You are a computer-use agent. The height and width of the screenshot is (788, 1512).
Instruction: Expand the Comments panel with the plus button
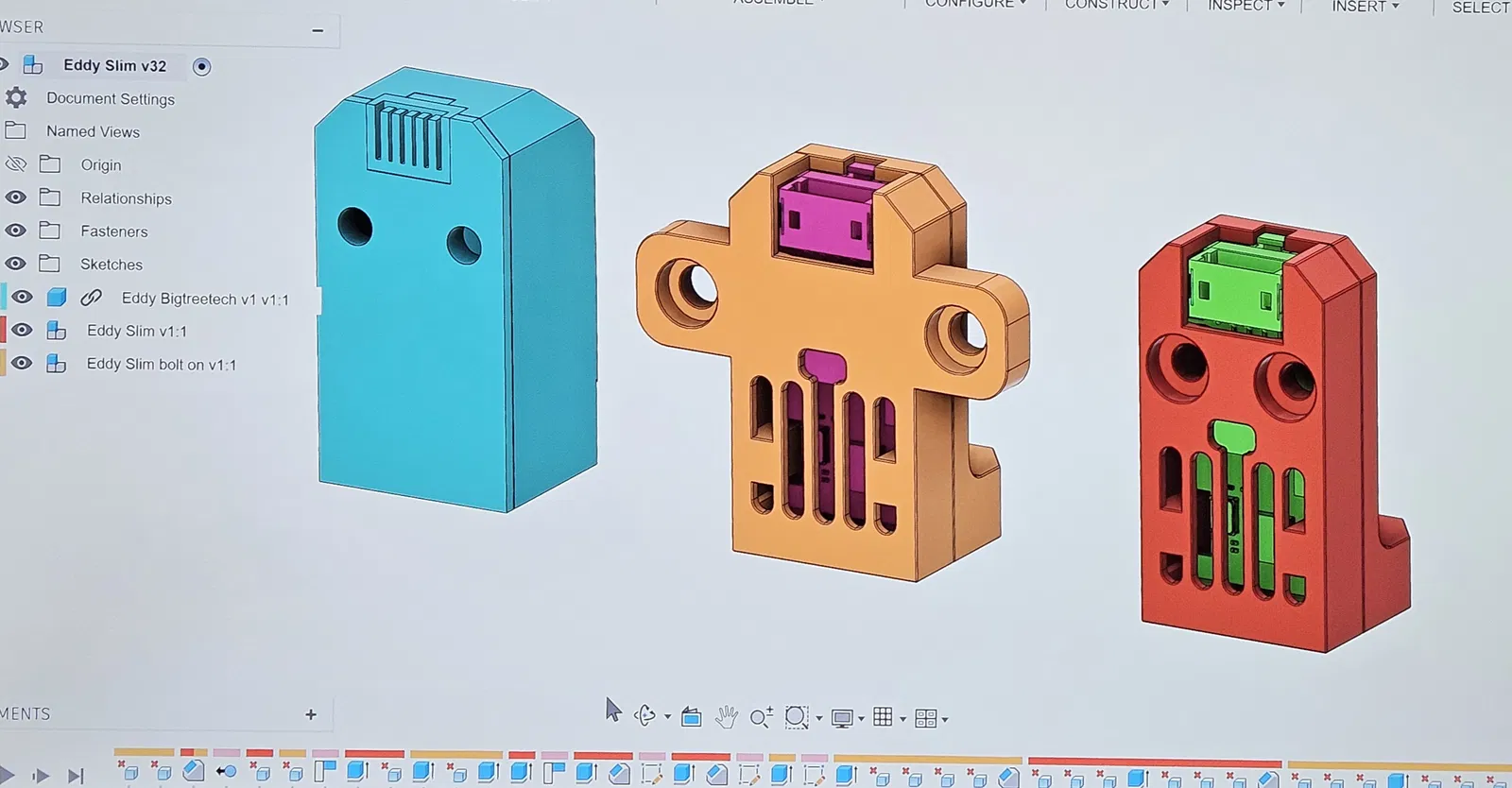311,714
